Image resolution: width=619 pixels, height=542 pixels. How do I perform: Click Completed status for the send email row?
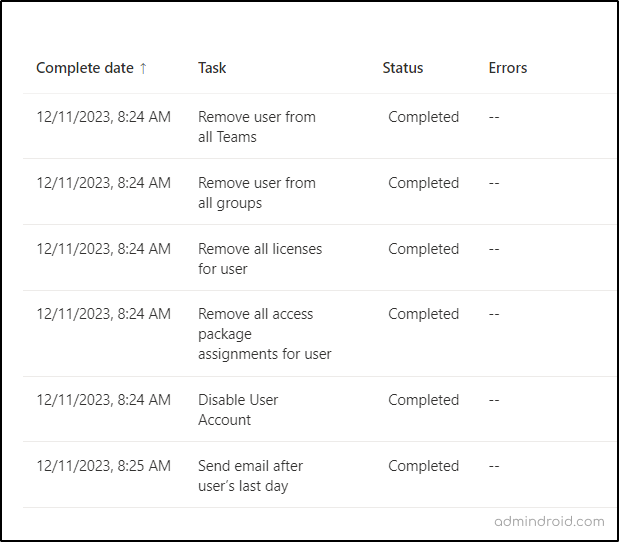click(423, 466)
